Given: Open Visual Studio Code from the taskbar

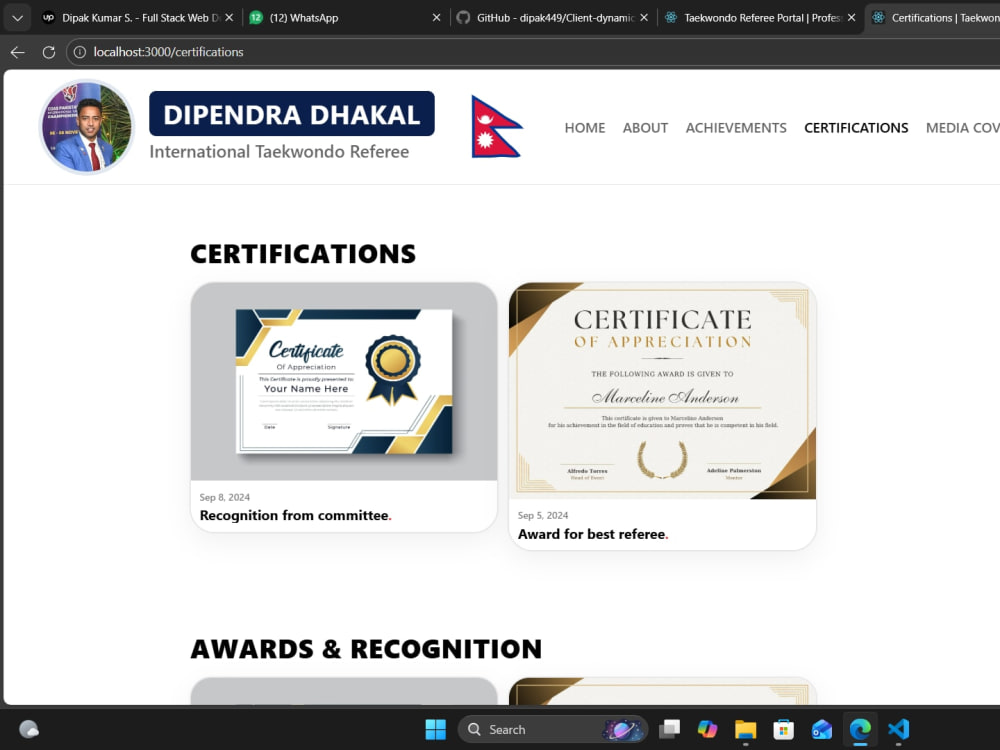Looking at the screenshot, I should click(x=899, y=729).
